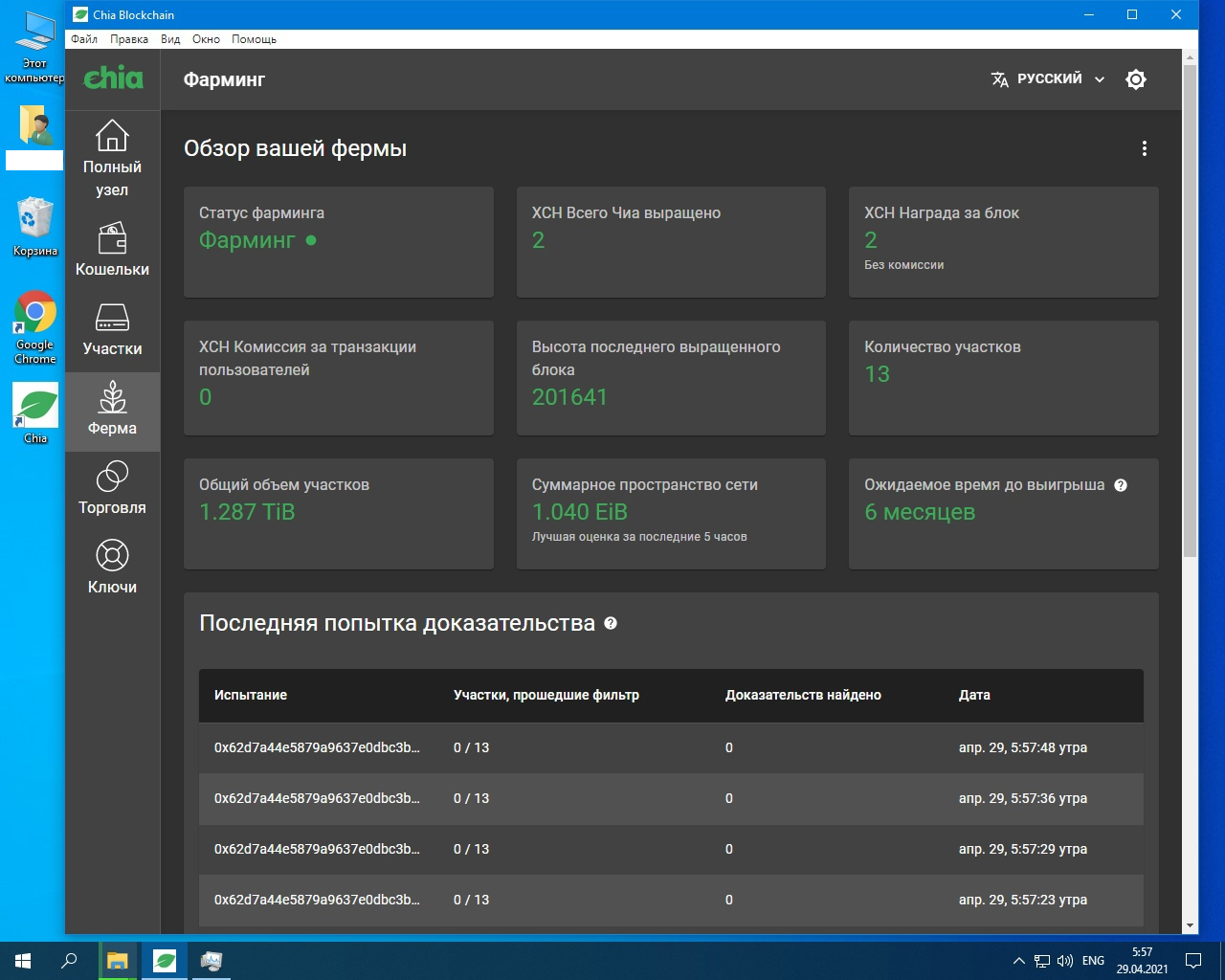1225x980 pixels.
Task: Click the date апр. 29, 5:57:36 утра
Action: tap(1023, 798)
